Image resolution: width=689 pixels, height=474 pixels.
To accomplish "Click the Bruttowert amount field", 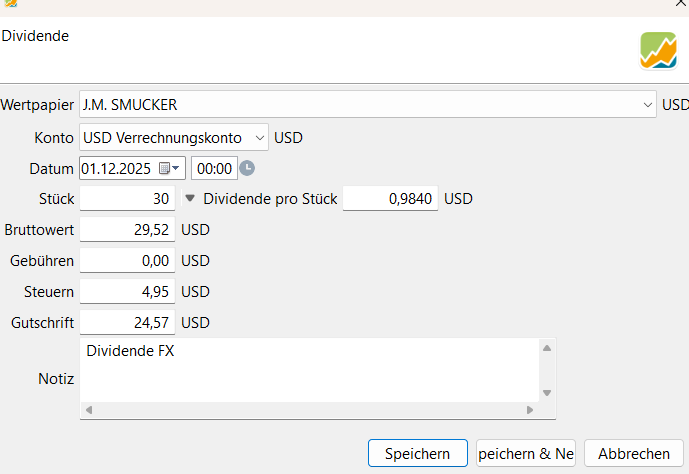I will point(127,230).
